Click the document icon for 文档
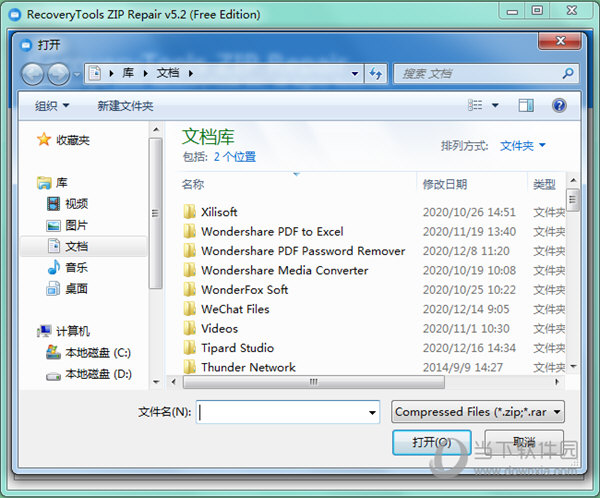This screenshot has width=600, height=498. pos(54,246)
